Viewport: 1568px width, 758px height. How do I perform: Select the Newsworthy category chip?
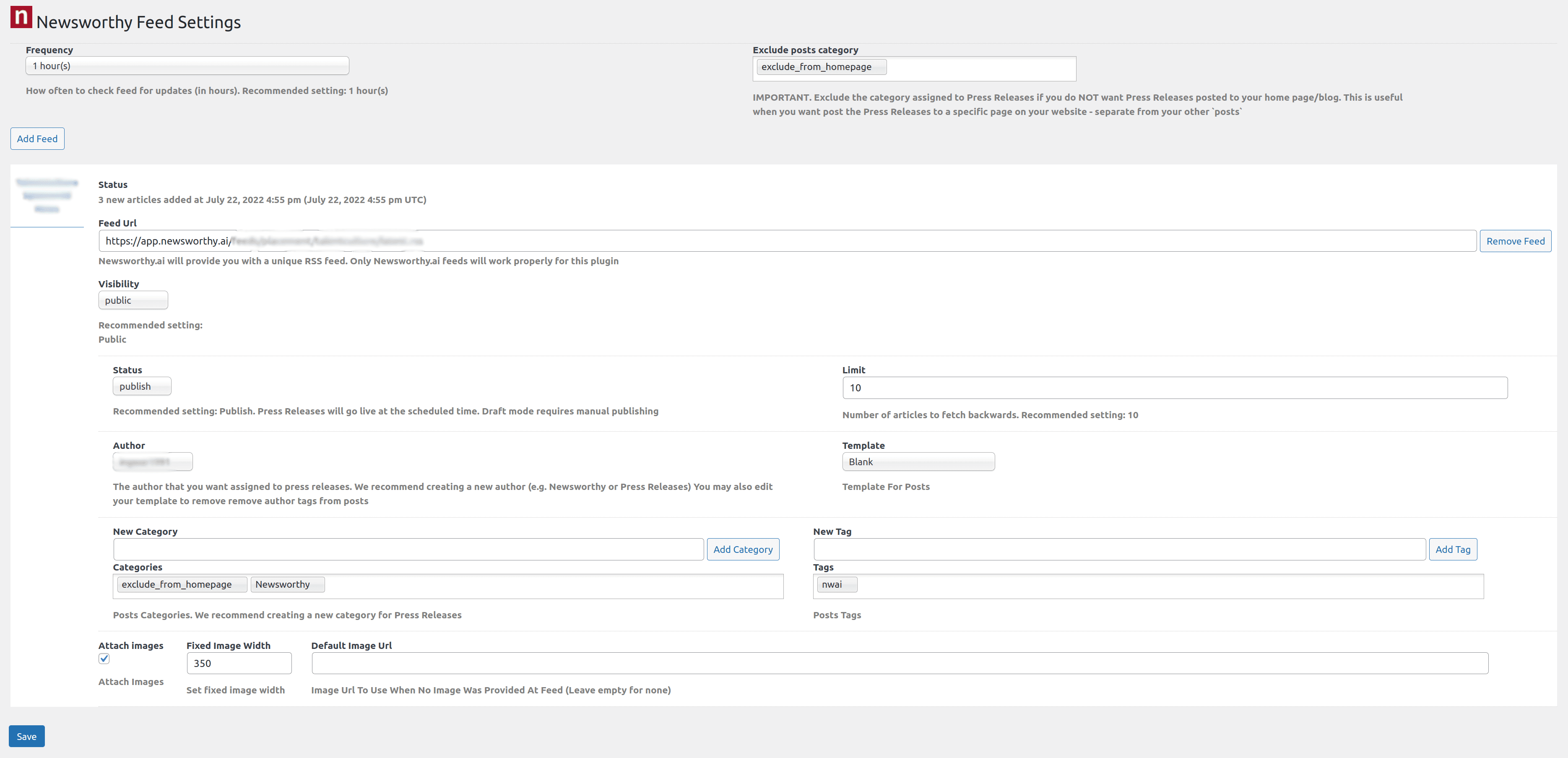click(x=282, y=584)
